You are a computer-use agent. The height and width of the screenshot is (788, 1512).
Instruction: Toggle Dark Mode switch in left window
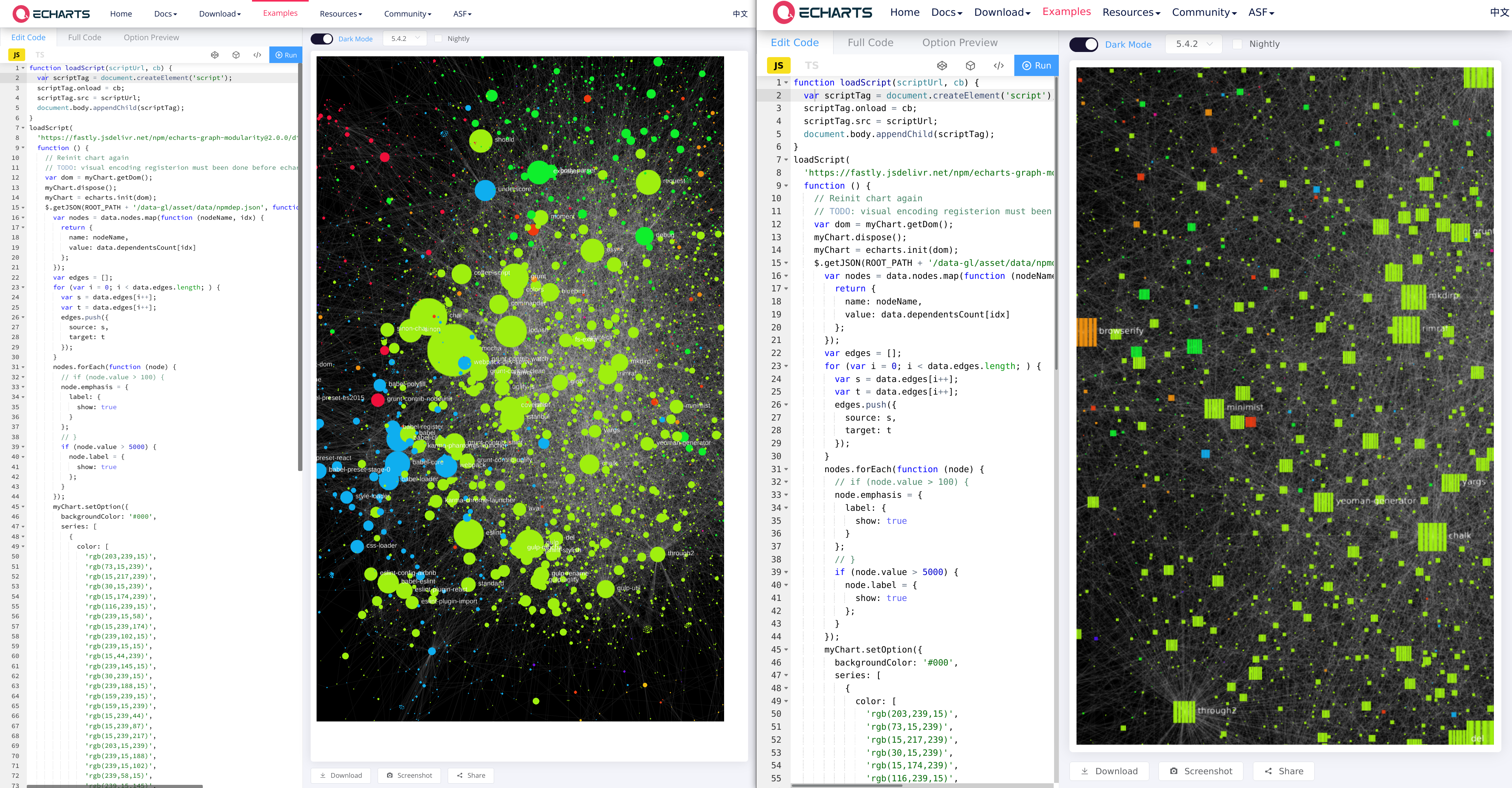click(322, 39)
